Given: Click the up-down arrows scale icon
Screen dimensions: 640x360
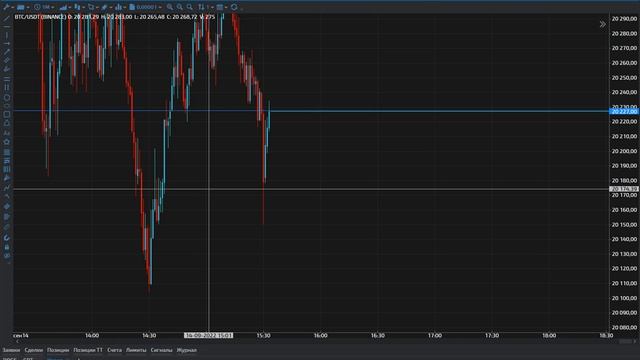Looking at the screenshot, I should click(x=201, y=7).
